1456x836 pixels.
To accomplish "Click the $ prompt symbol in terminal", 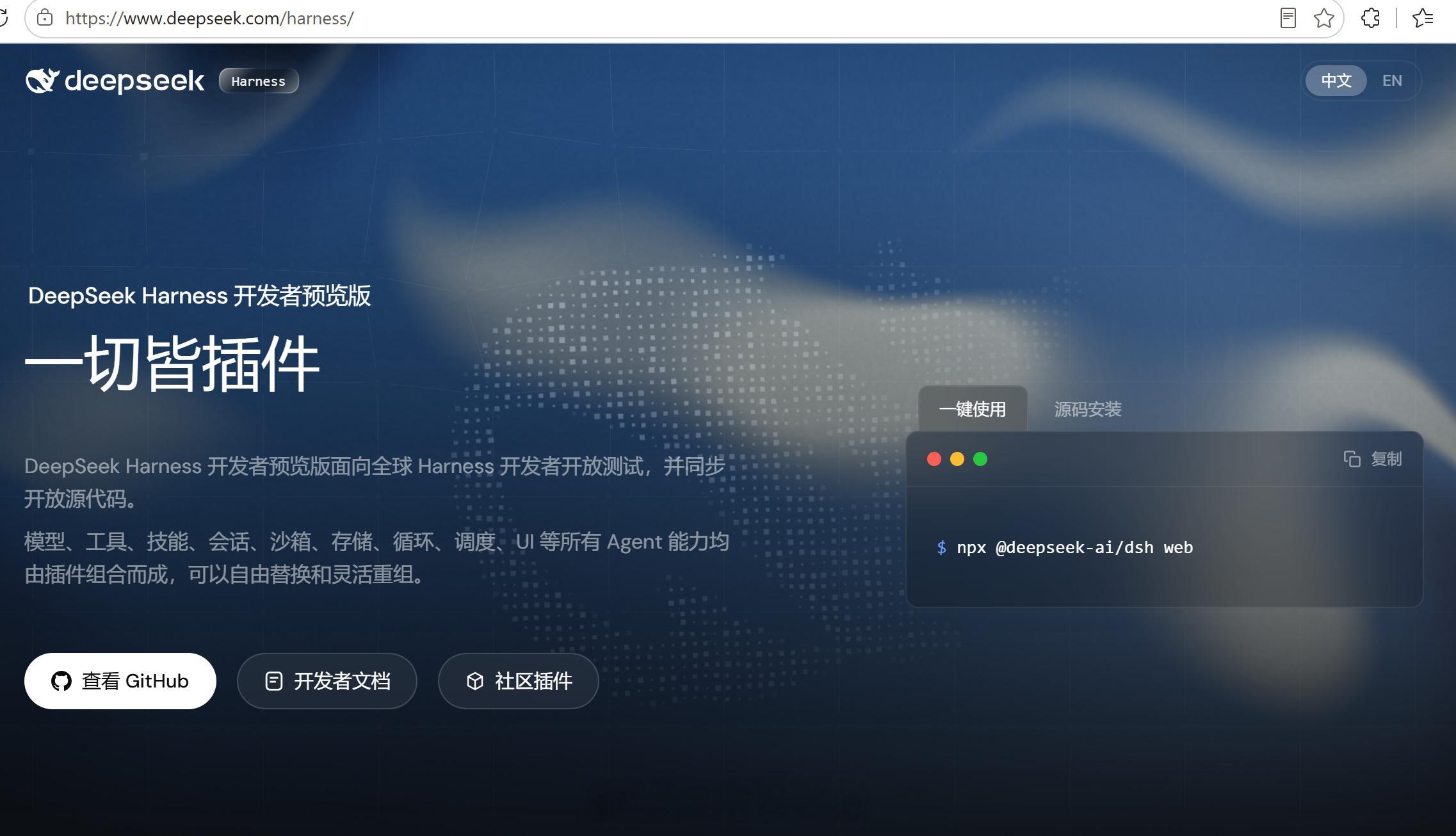I will pos(941,547).
